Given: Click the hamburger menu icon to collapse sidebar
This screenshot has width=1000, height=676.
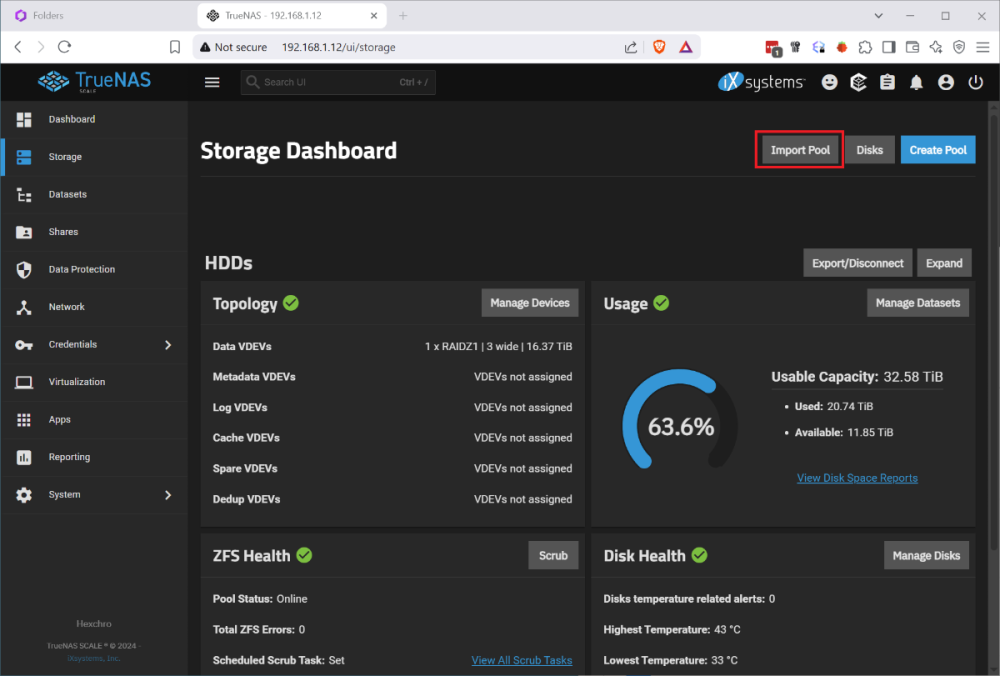Looking at the screenshot, I should pyautogui.click(x=212, y=82).
